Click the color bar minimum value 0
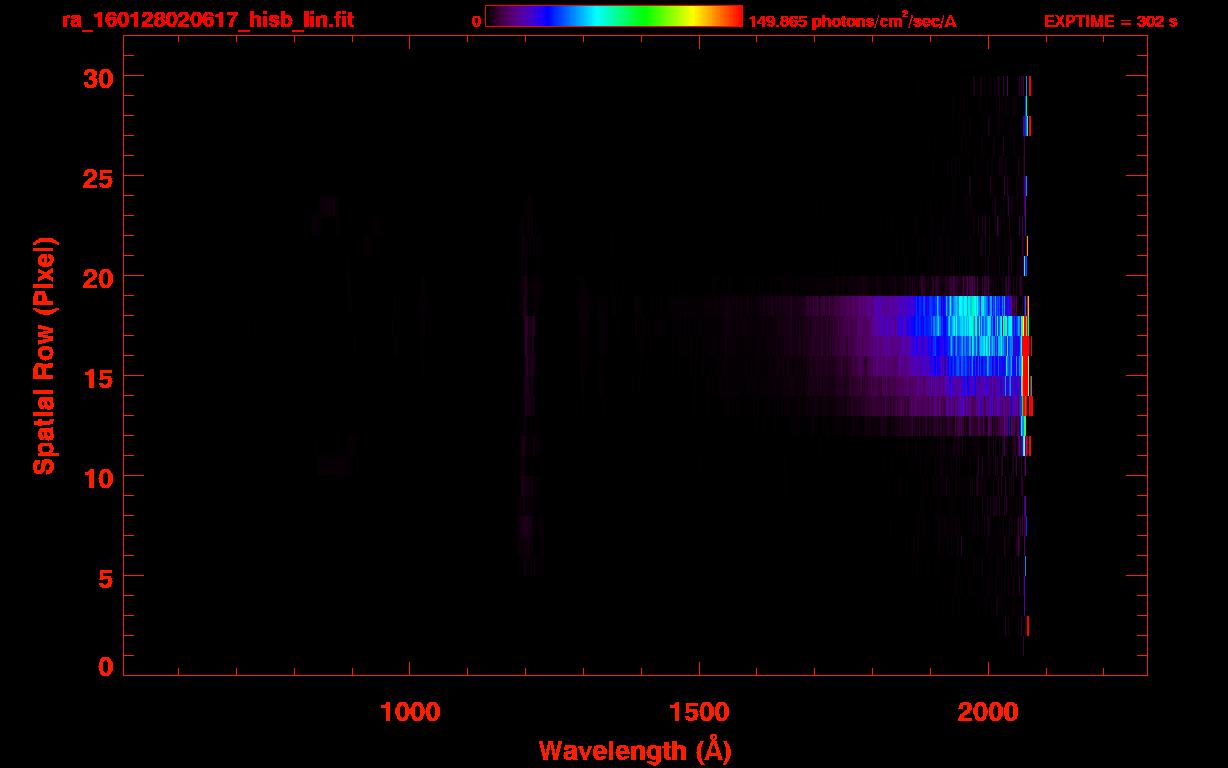The image size is (1228, 768). (x=476, y=21)
